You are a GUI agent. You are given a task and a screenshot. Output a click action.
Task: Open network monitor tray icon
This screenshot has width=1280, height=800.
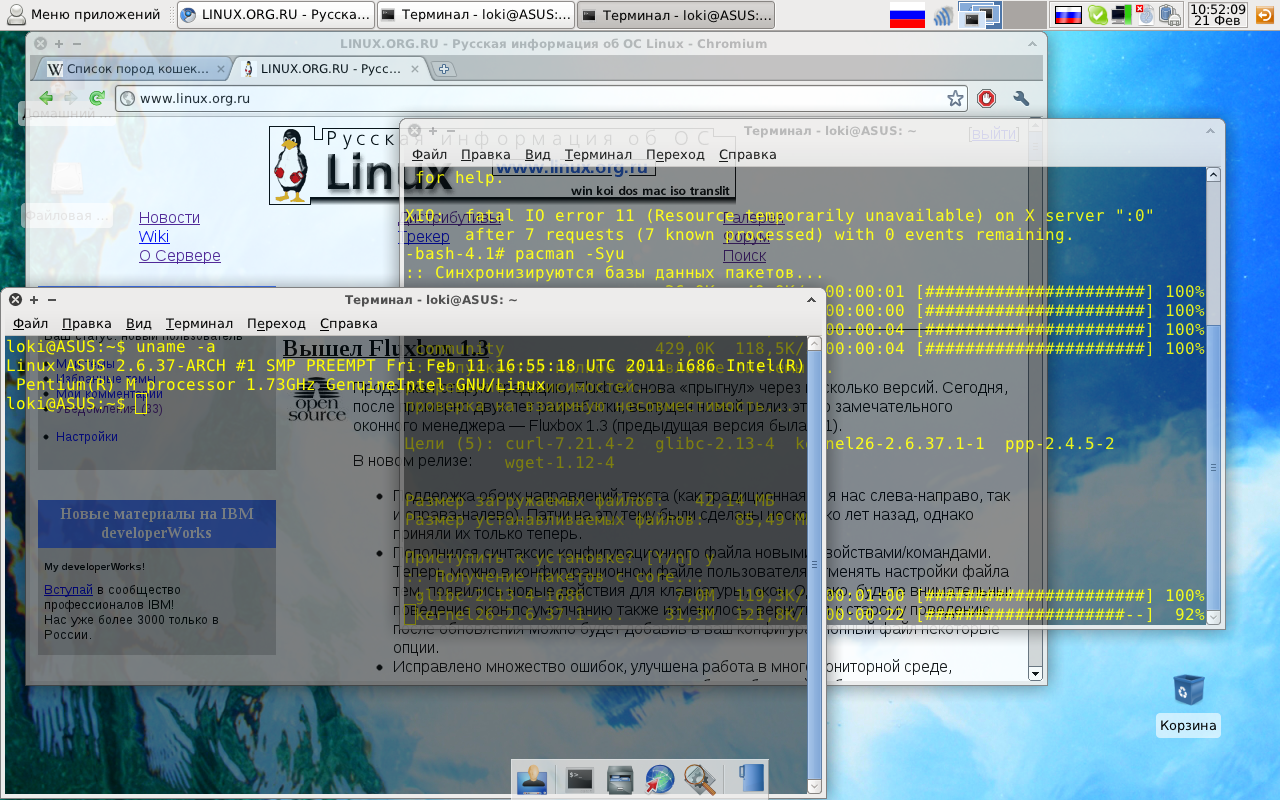(1122, 15)
